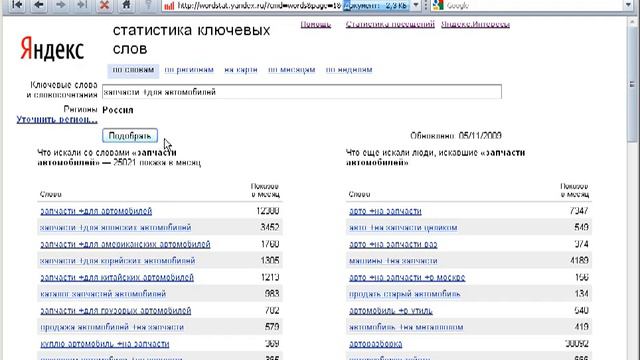Click the Яндекс logo
The image size is (640, 360).
pos(52,49)
